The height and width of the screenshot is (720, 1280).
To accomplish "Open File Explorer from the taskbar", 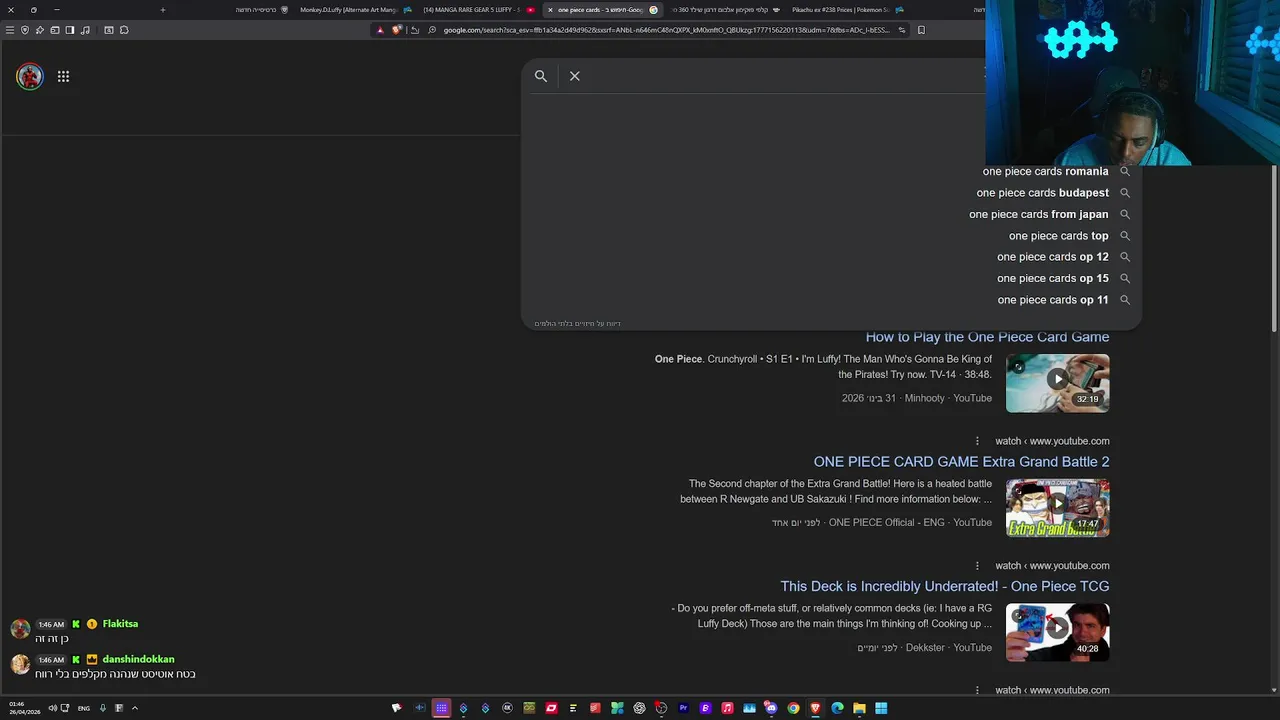I will (860, 708).
